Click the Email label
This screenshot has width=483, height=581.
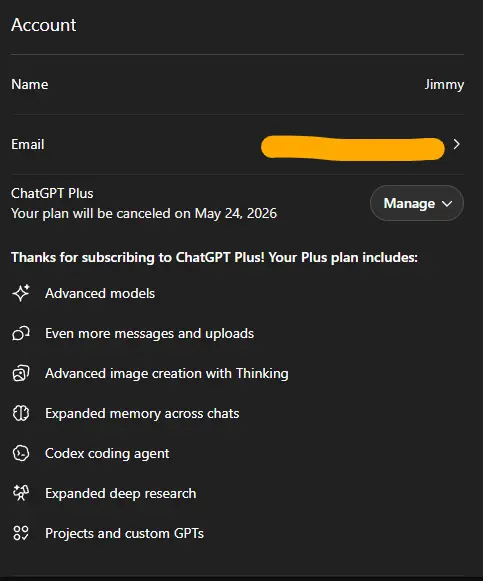[x=28, y=144]
